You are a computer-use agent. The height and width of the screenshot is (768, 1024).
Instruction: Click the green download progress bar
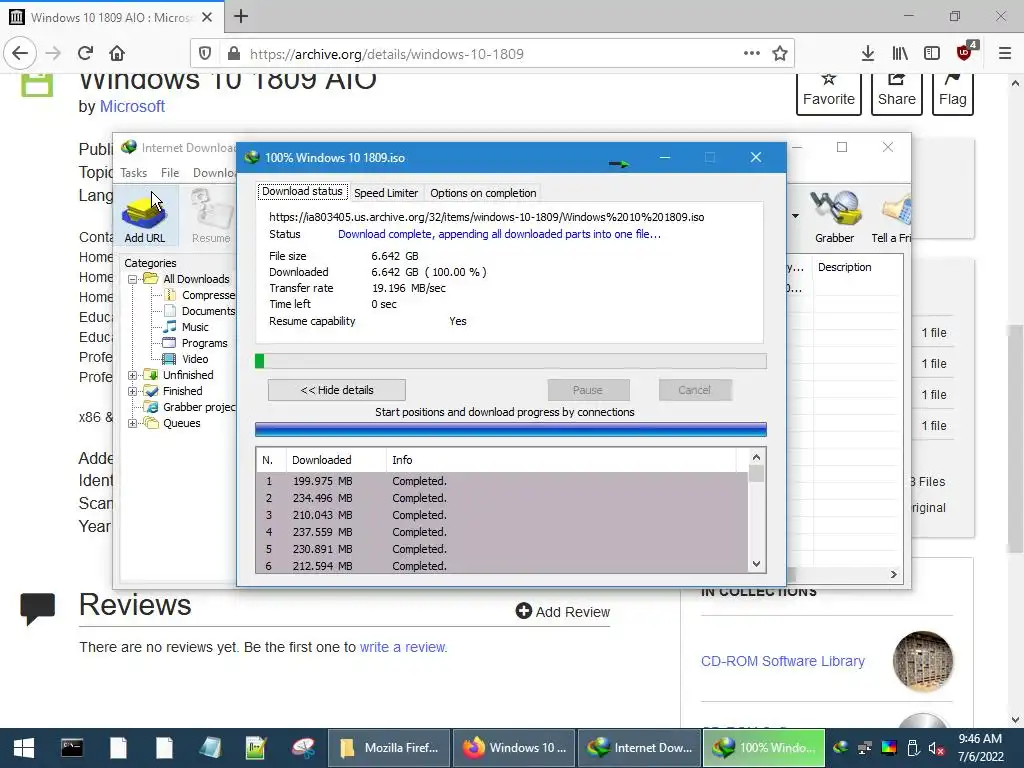(x=511, y=360)
